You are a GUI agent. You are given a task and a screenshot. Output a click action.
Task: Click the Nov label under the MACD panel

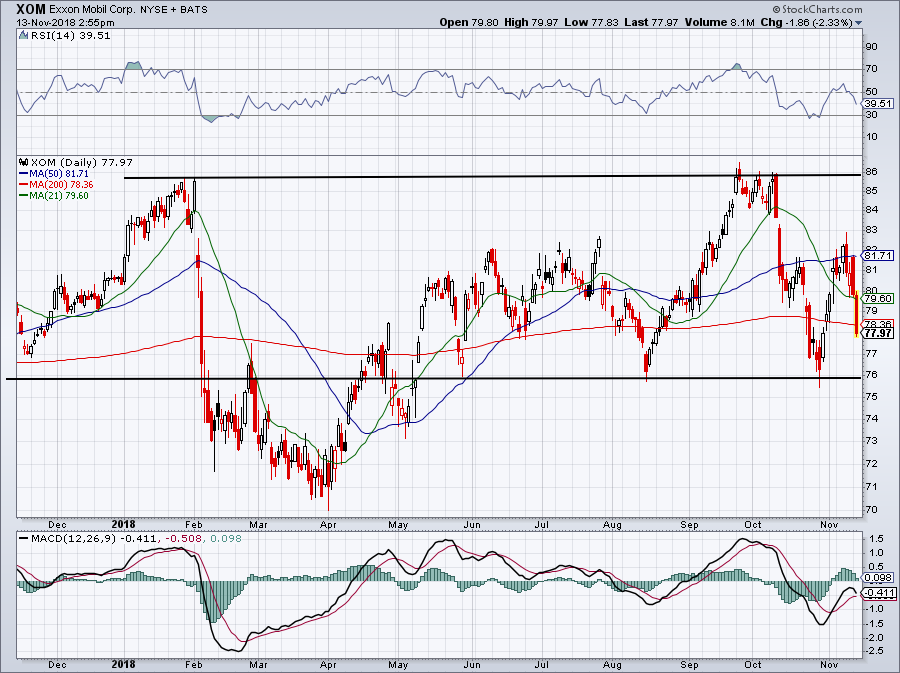pyautogui.click(x=829, y=665)
